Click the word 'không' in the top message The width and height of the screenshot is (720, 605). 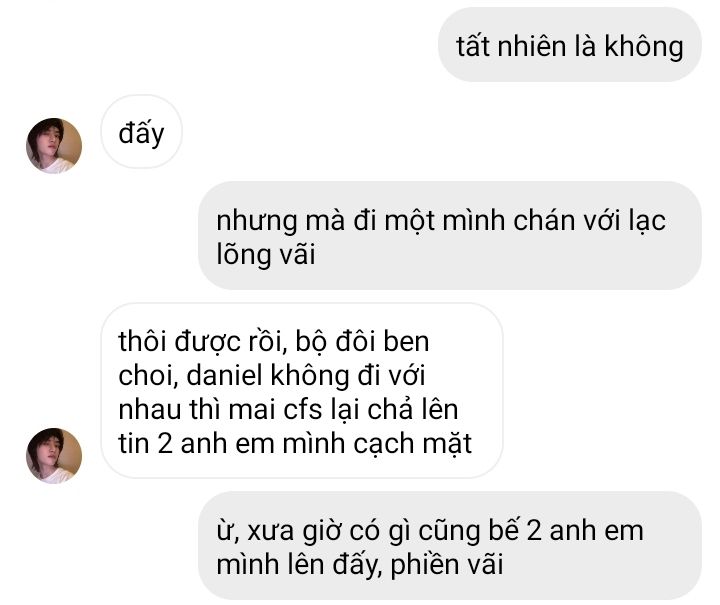click(x=643, y=47)
